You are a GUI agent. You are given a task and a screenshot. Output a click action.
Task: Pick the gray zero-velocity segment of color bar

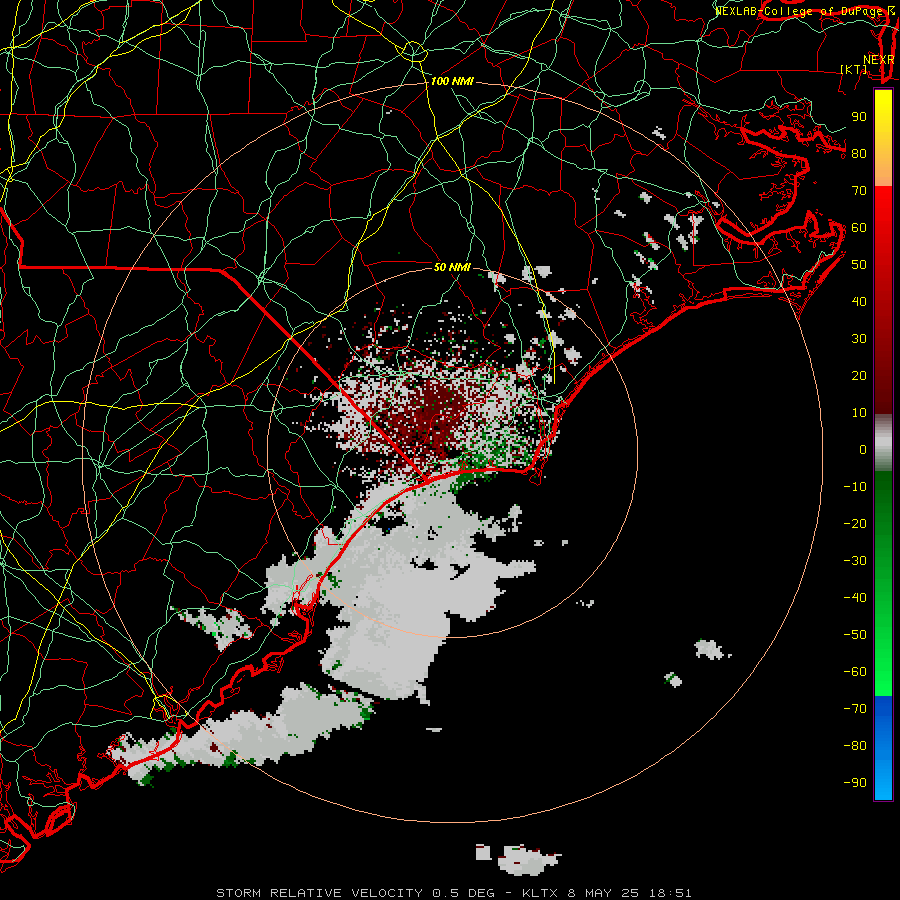(x=883, y=443)
